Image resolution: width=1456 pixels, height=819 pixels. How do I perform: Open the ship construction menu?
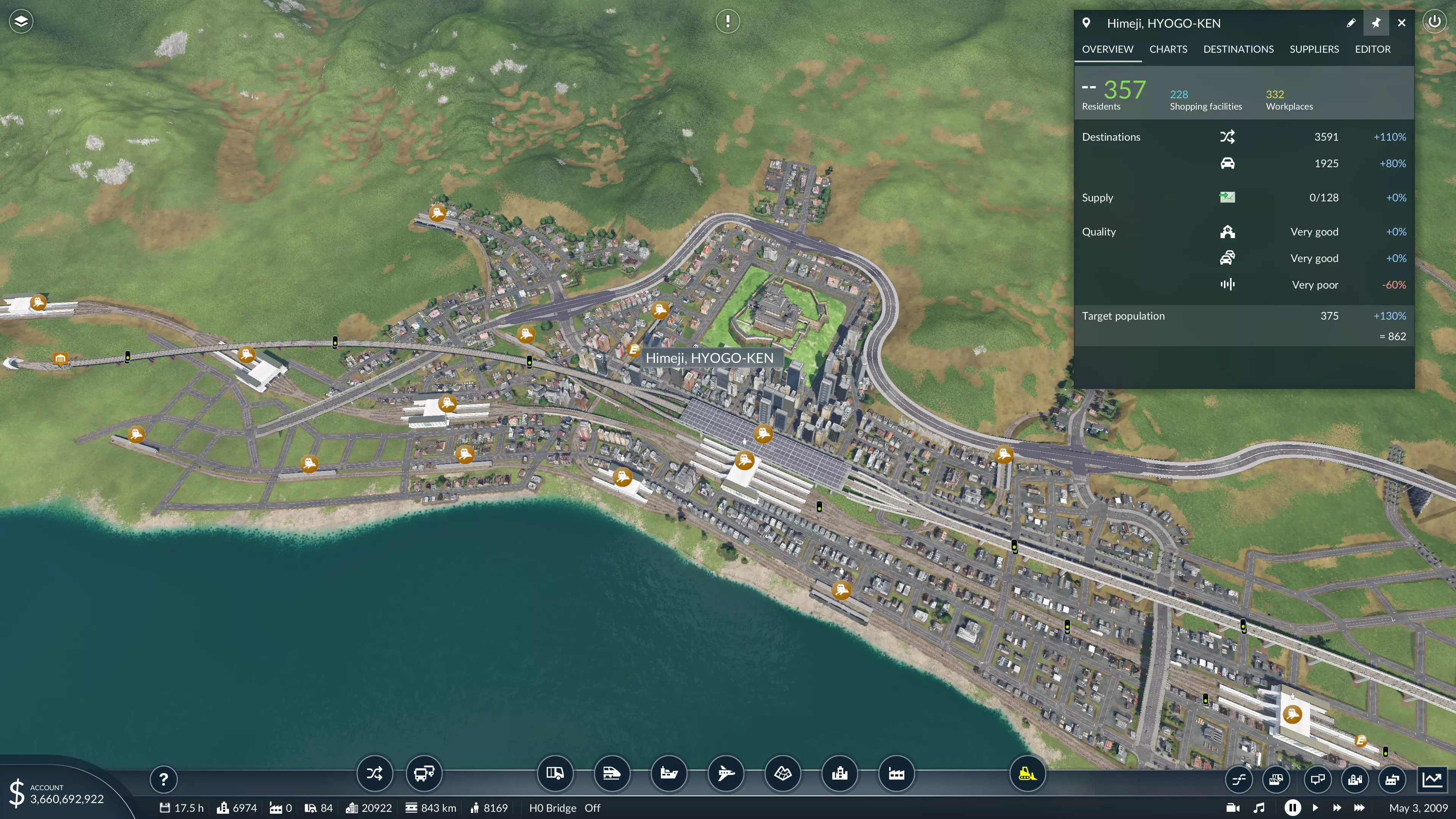668,773
